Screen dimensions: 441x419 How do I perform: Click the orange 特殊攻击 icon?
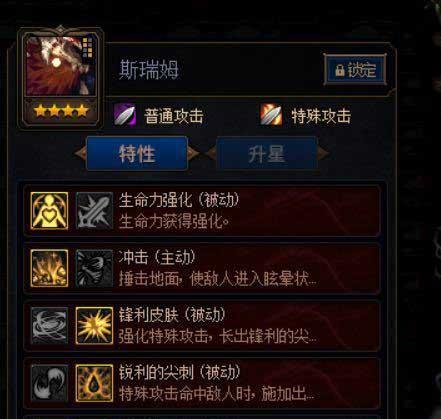point(271,115)
